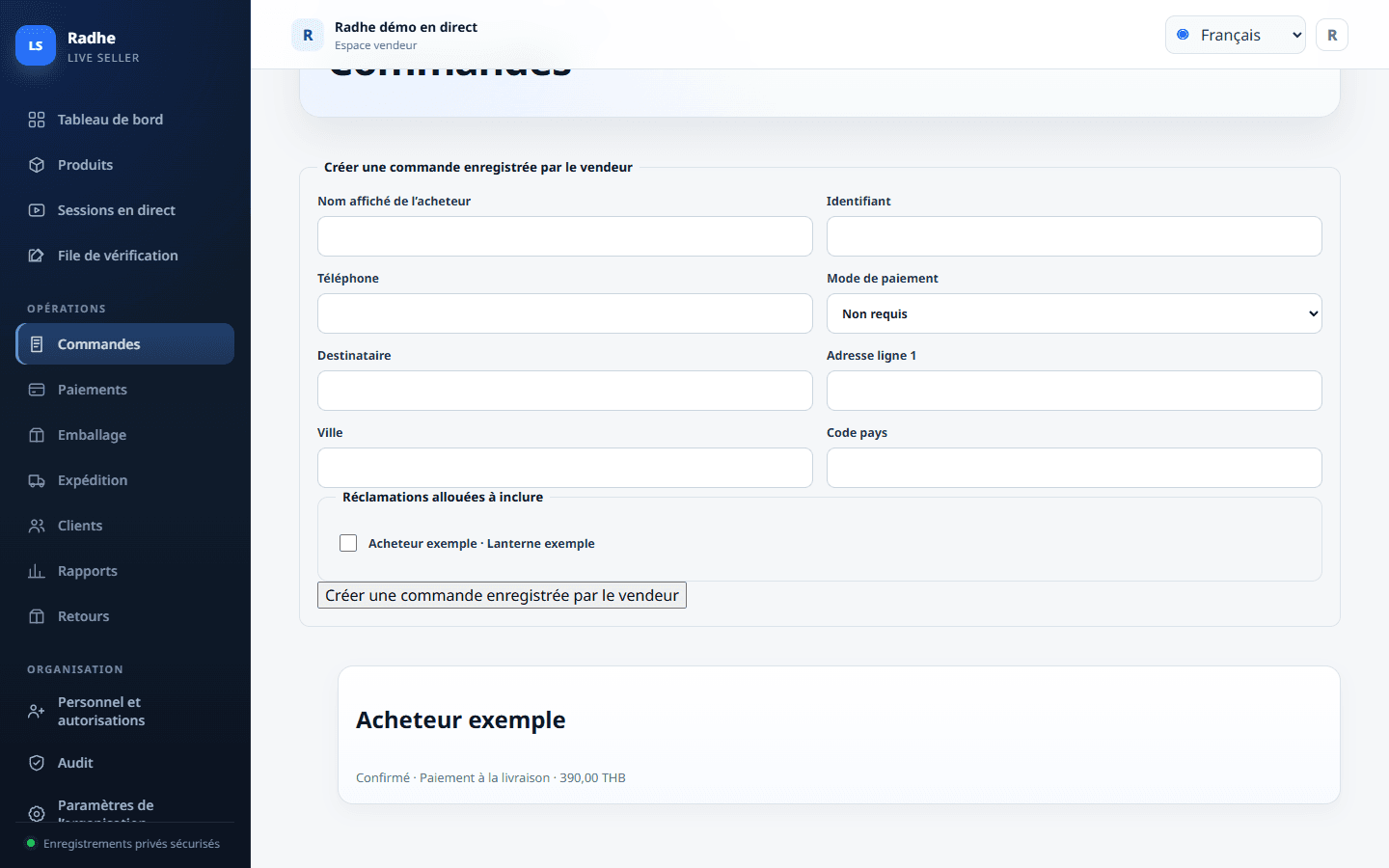Open the Emballage sidebar entry
This screenshot has height=868, width=1389.
125,435
